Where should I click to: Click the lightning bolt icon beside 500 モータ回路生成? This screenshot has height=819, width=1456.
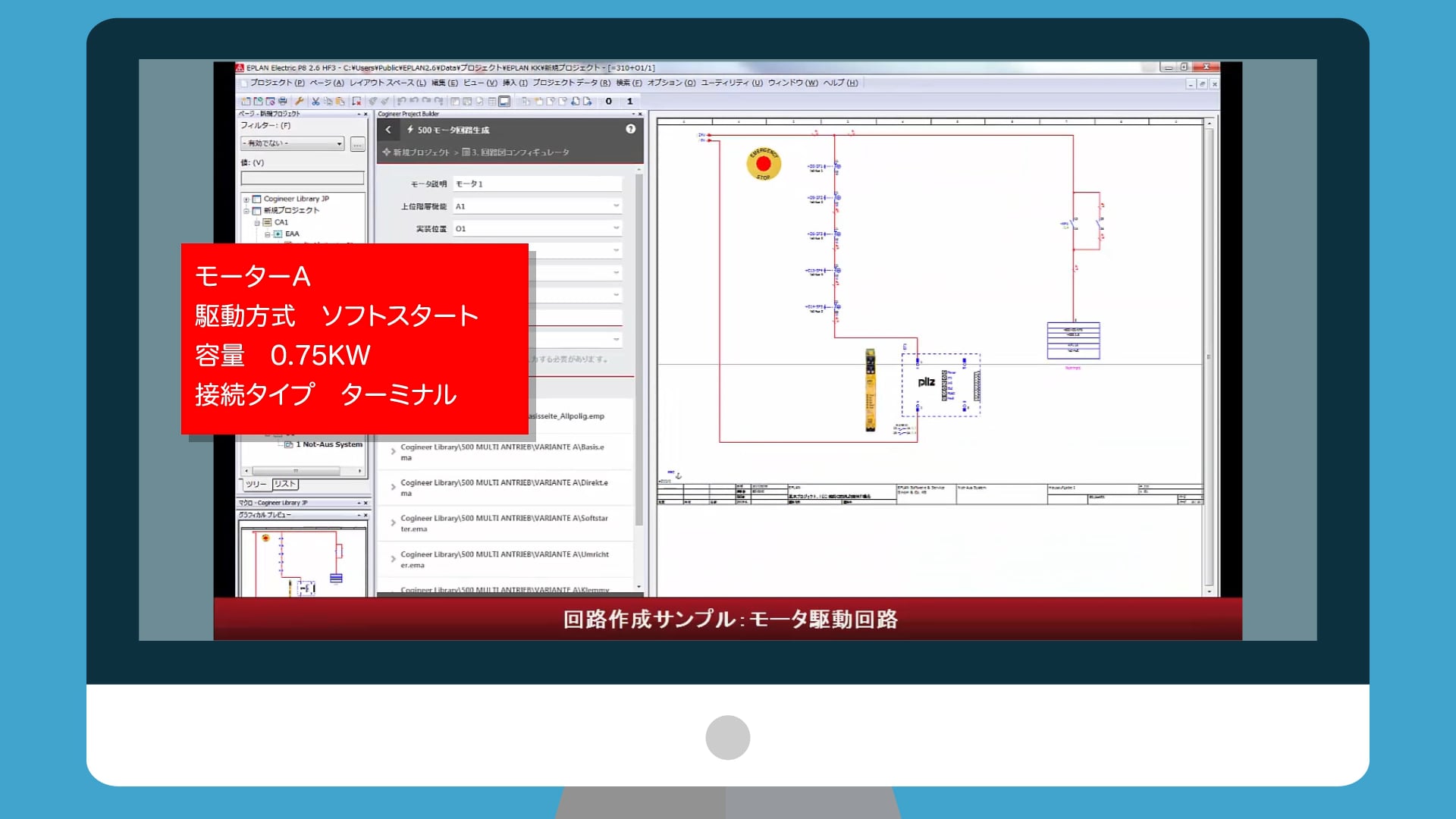410,130
